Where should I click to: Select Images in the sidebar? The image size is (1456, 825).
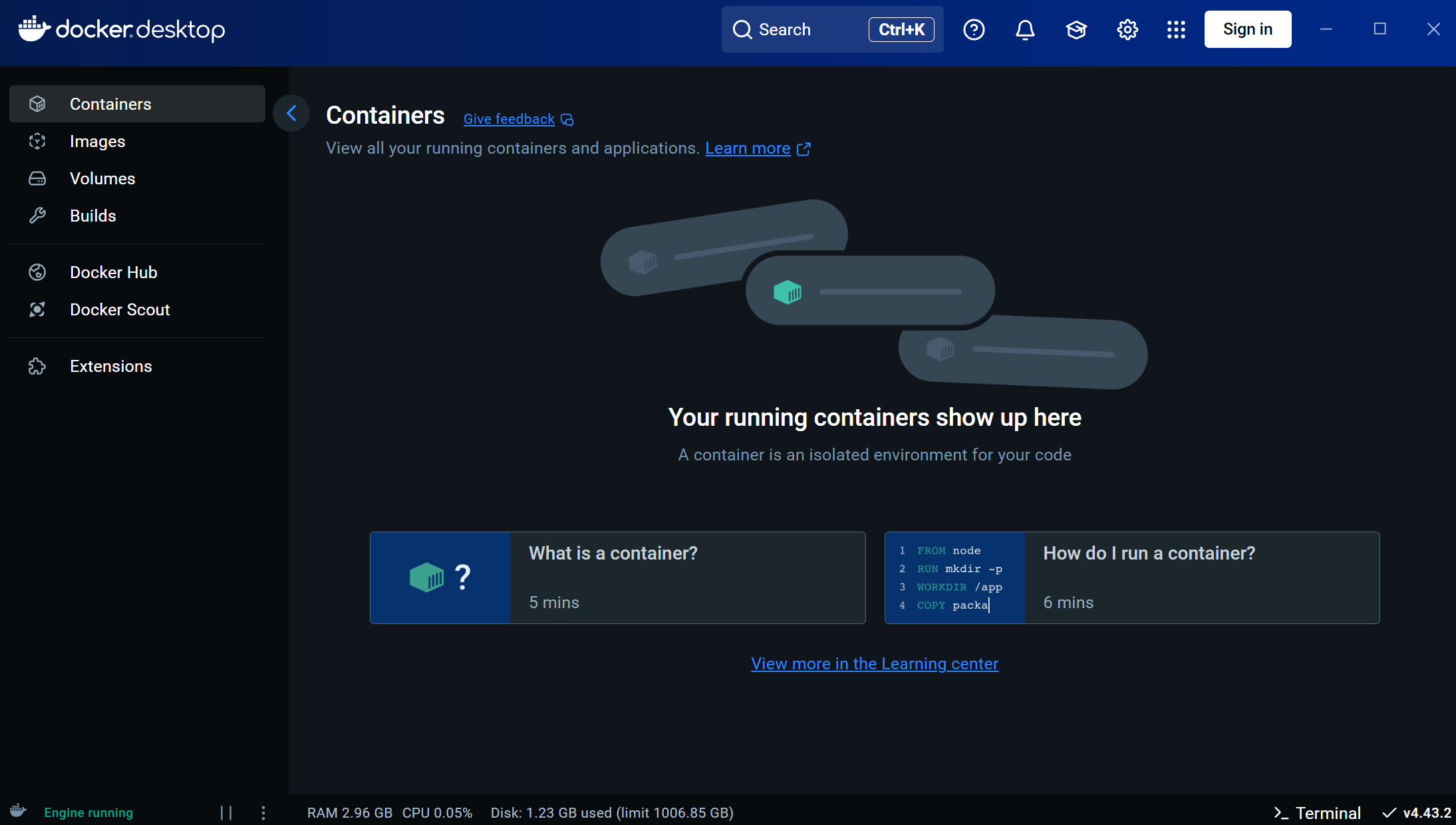click(137, 141)
